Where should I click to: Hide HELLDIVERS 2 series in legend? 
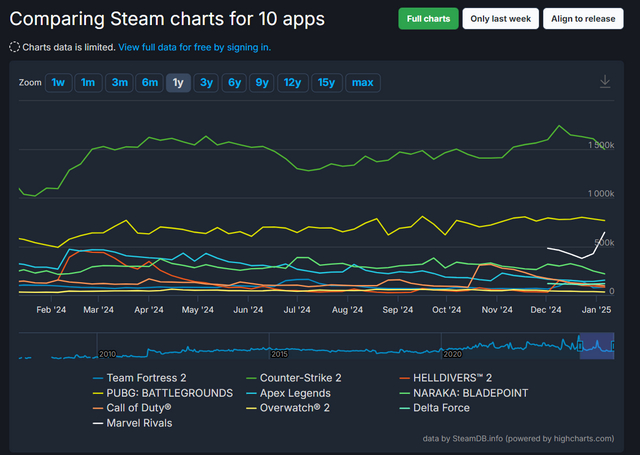click(x=446, y=378)
